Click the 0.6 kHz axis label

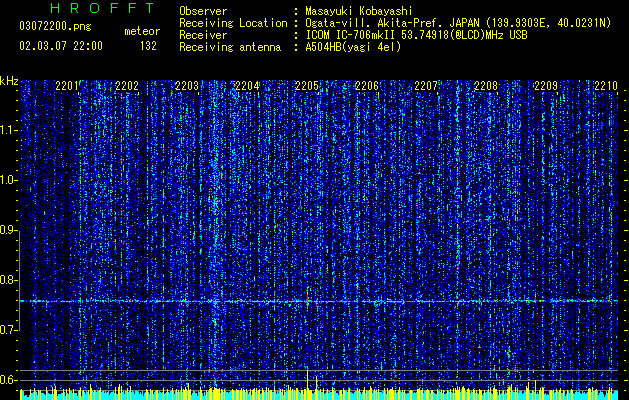(x=8, y=380)
